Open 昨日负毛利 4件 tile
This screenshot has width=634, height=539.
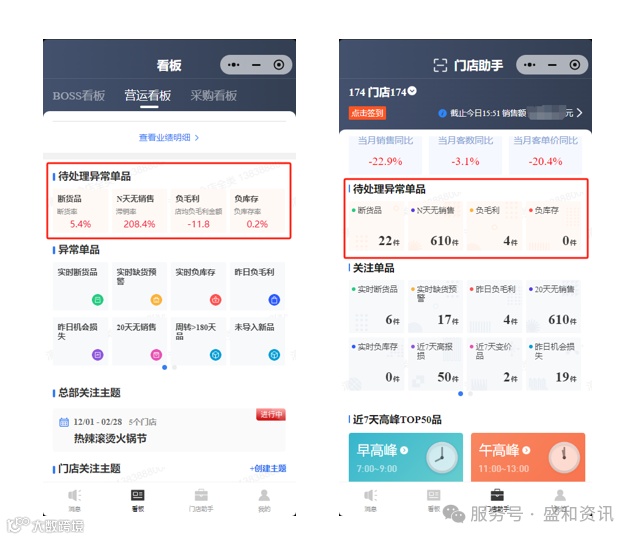[x=494, y=306]
